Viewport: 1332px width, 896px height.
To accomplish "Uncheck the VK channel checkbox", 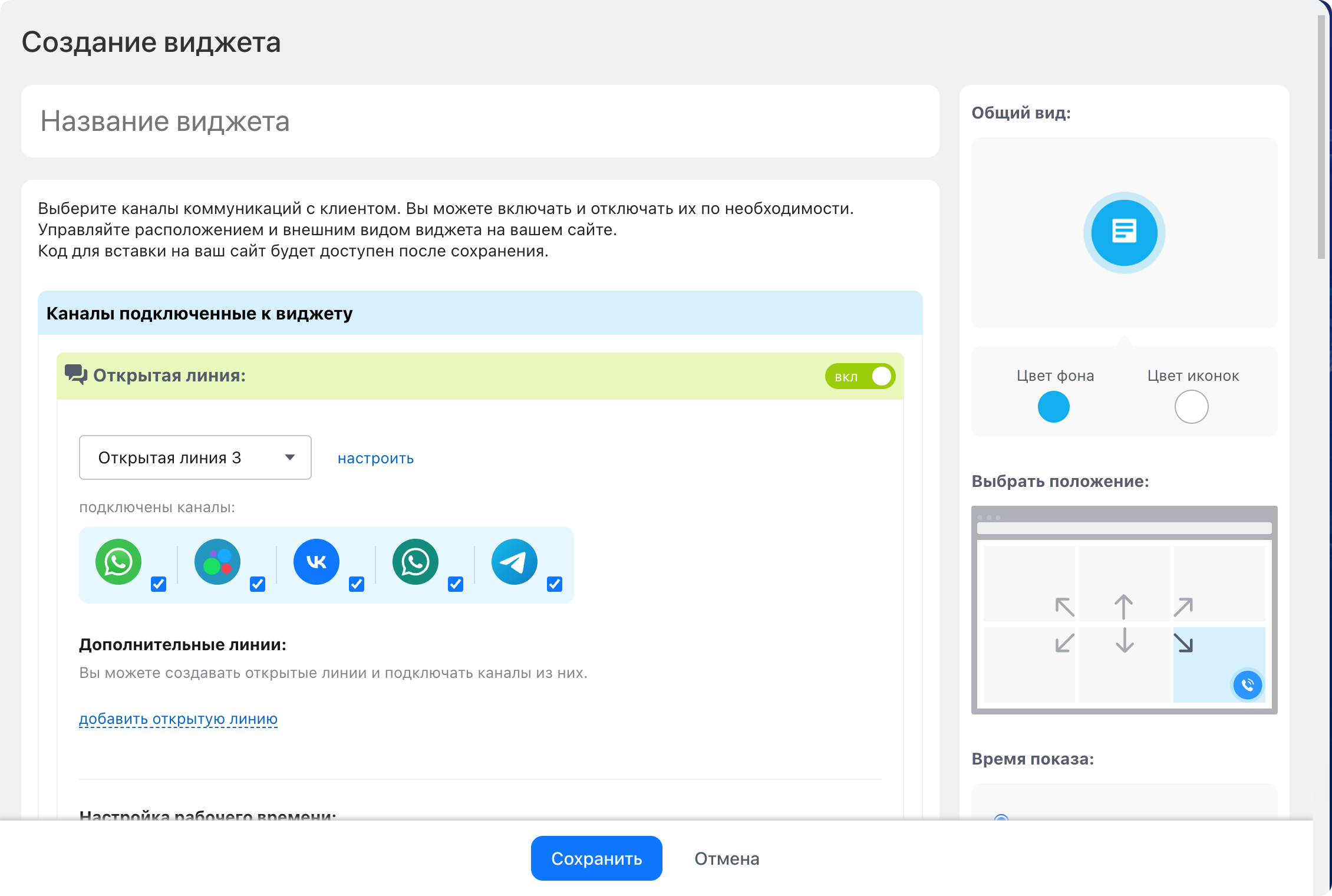I will pos(357,584).
